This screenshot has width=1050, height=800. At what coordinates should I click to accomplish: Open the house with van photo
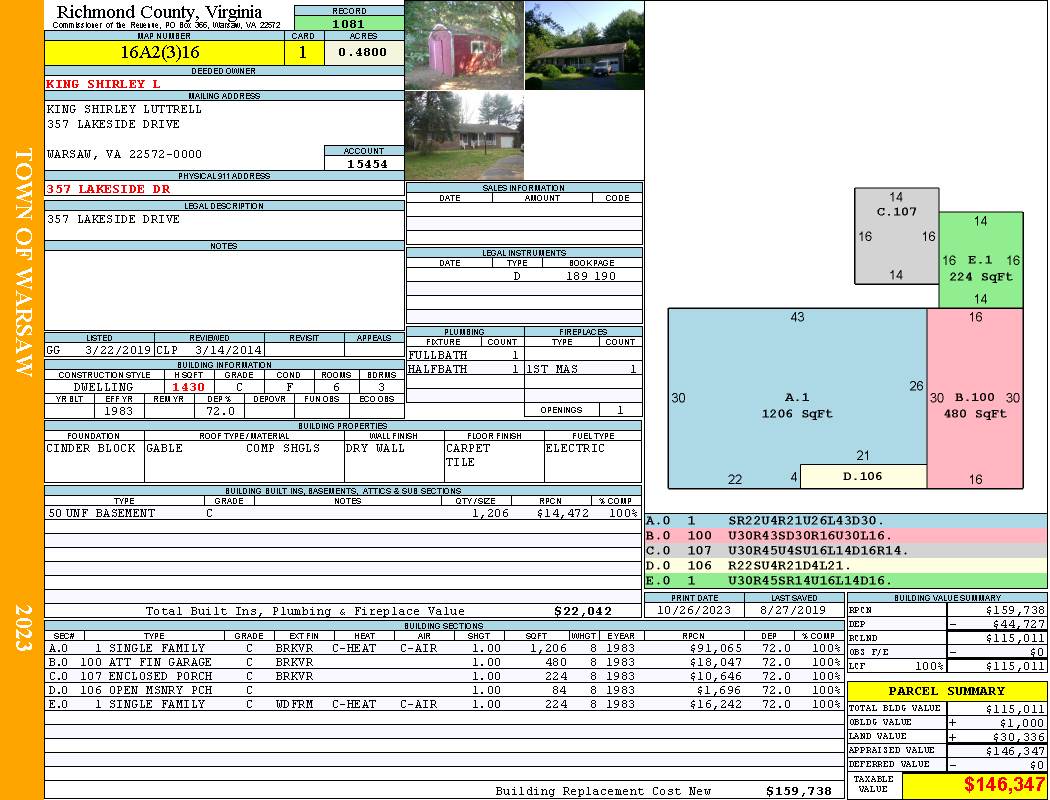pyautogui.click(x=585, y=46)
